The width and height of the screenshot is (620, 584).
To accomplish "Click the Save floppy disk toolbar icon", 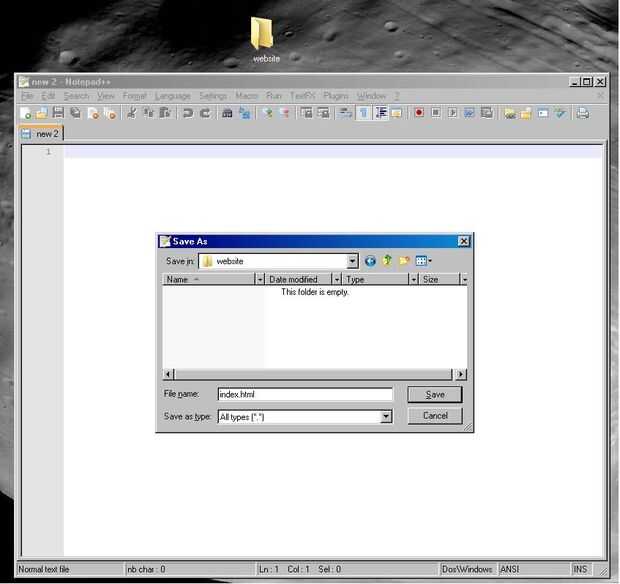I will 58,113.
